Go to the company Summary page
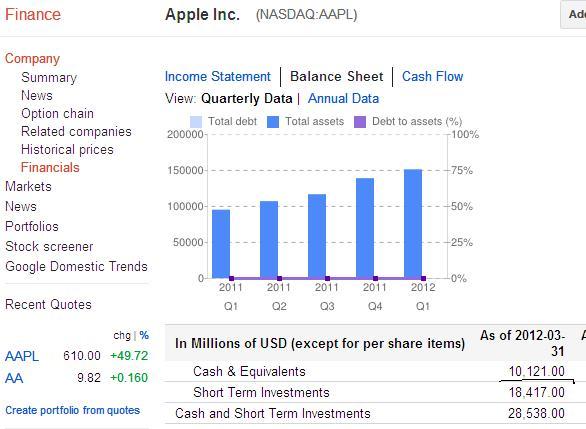The height and width of the screenshot is (429, 586). [x=49, y=77]
